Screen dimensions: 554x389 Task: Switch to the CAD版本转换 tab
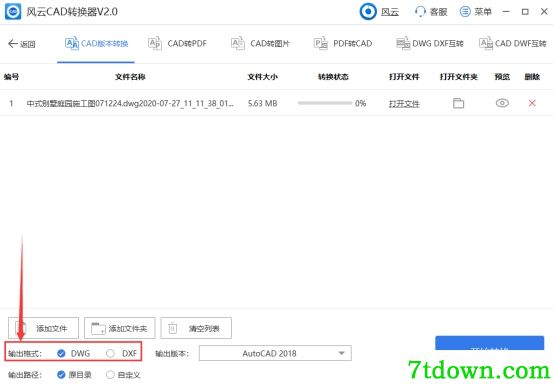coord(96,44)
